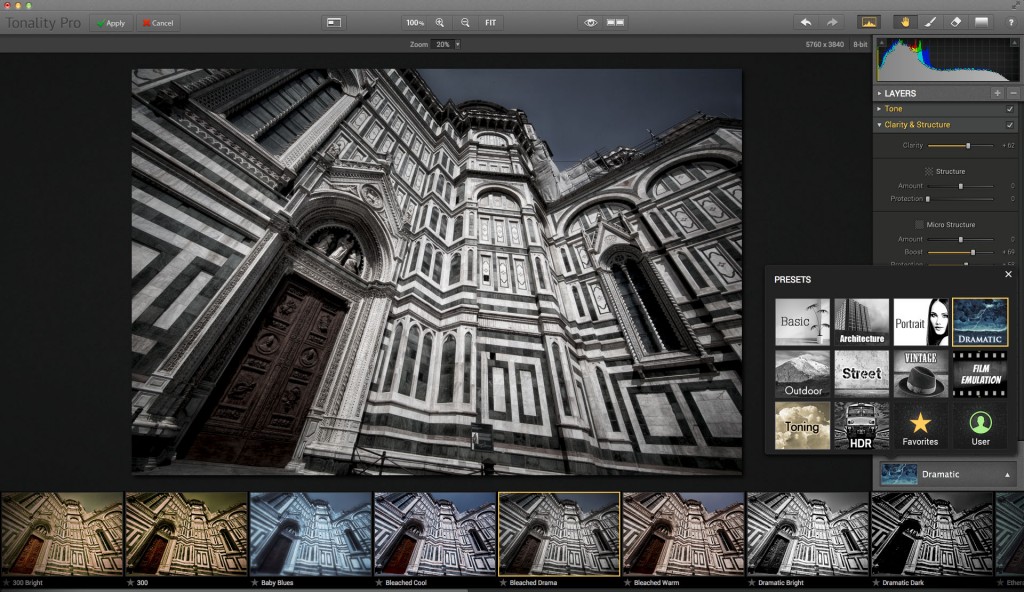Screen dimensions: 1024x592
Task: Toggle the eye preview icon
Action: 590,22
